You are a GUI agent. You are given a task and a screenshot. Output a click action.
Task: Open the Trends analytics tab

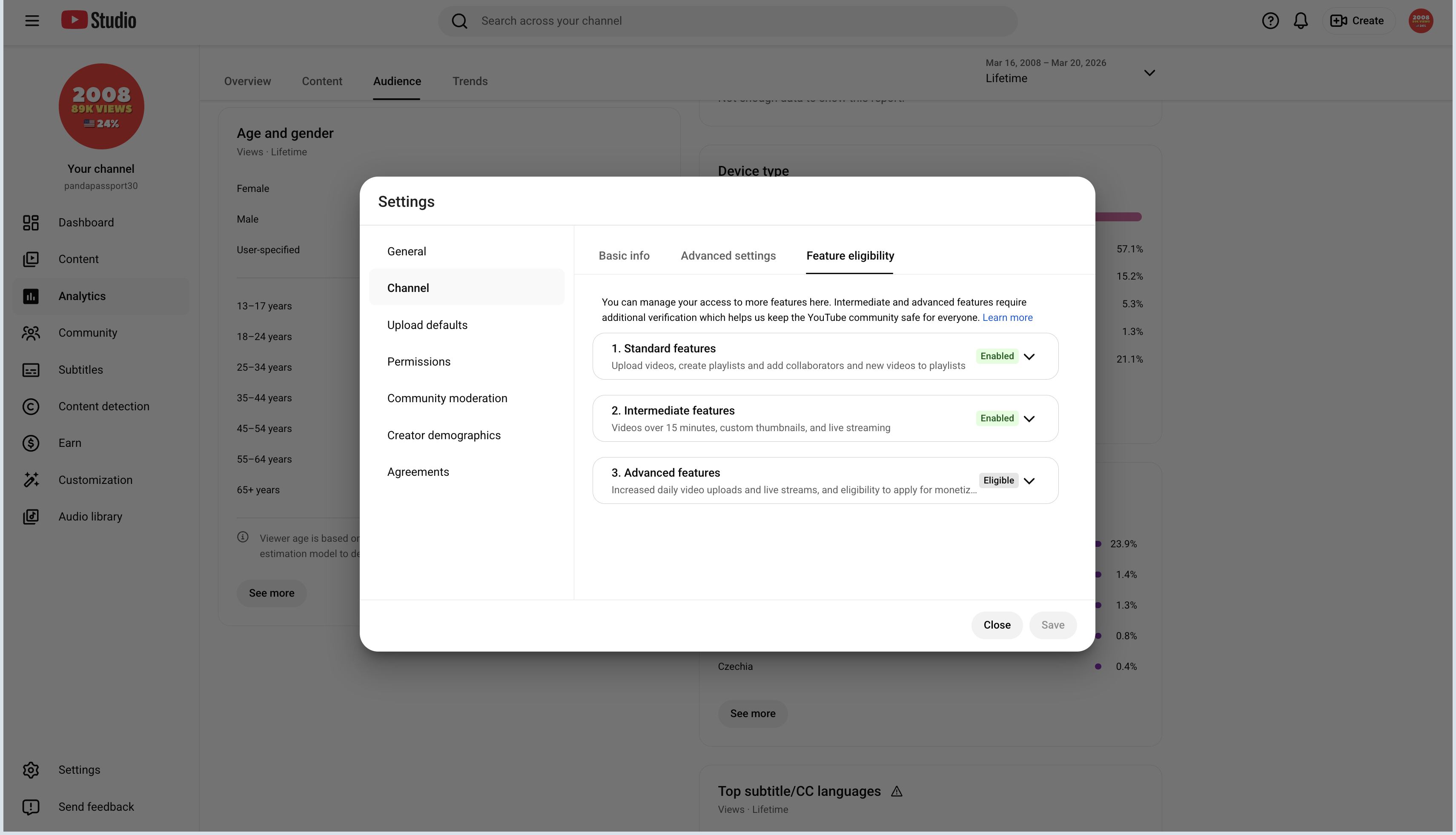pos(470,81)
